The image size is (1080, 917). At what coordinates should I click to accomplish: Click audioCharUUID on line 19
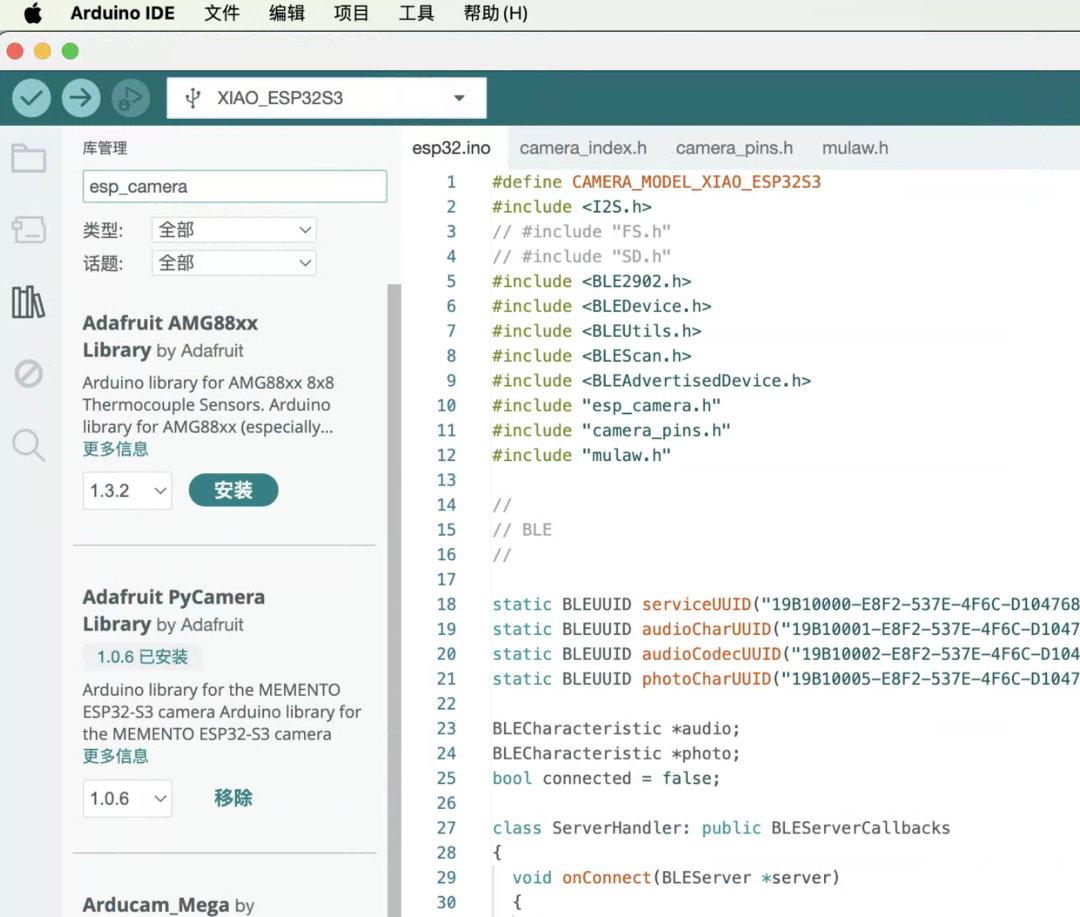706,629
